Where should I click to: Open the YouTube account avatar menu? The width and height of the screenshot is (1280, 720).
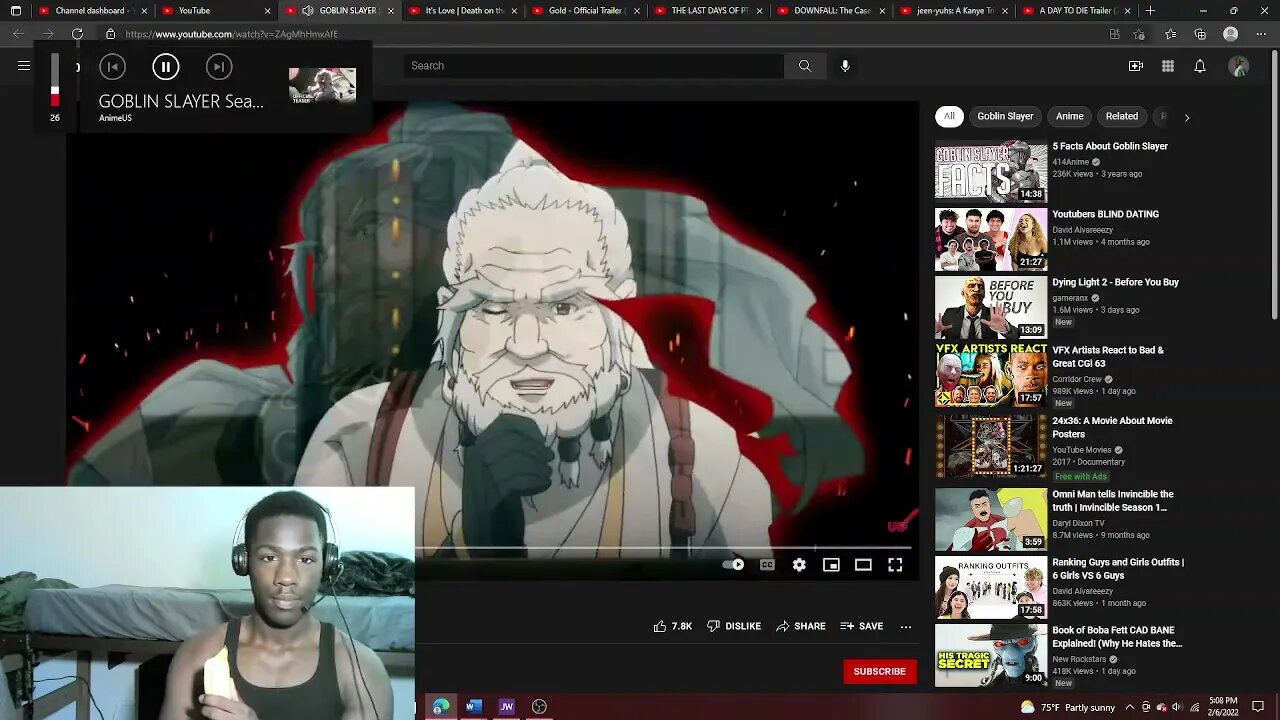(1239, 66)
